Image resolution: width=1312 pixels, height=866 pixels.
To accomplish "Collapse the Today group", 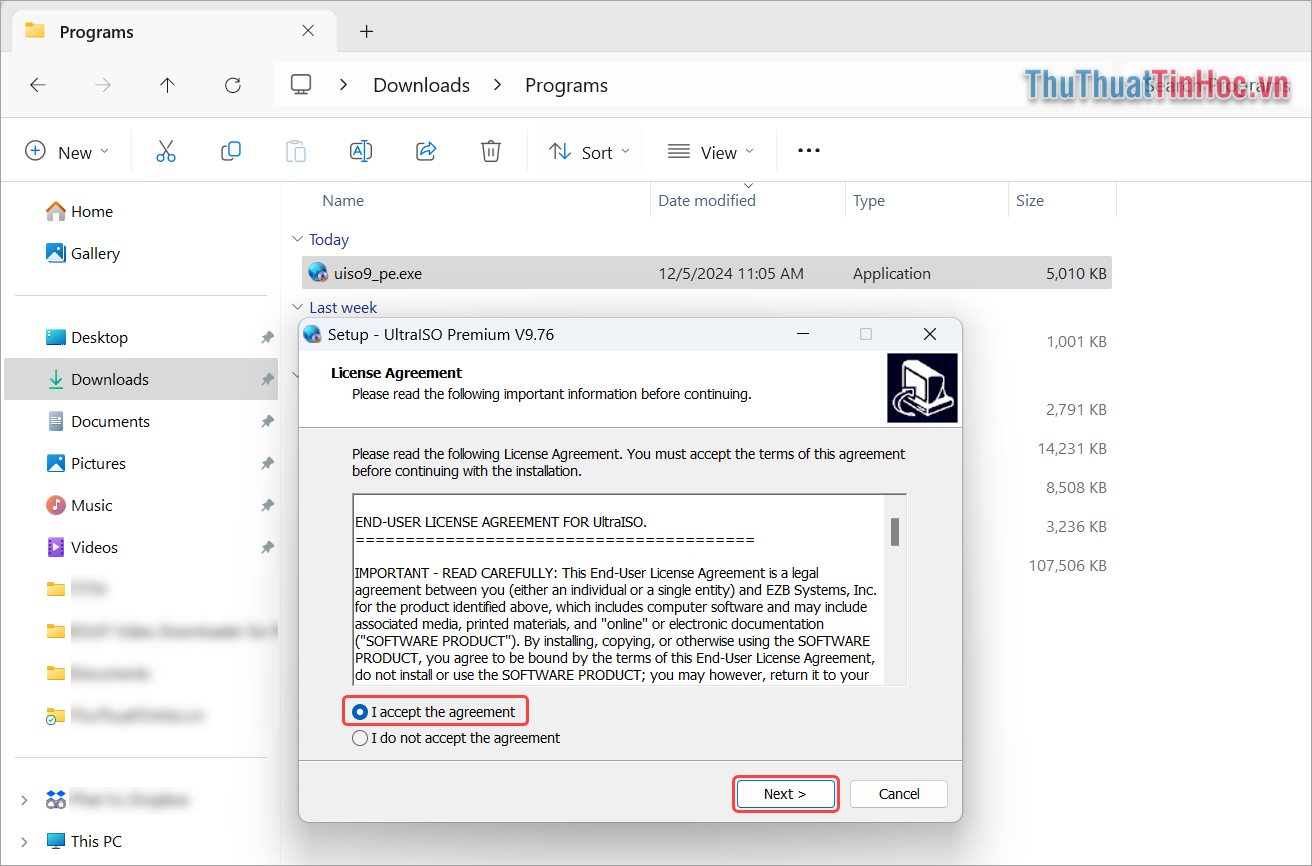I will click(297, 239).
